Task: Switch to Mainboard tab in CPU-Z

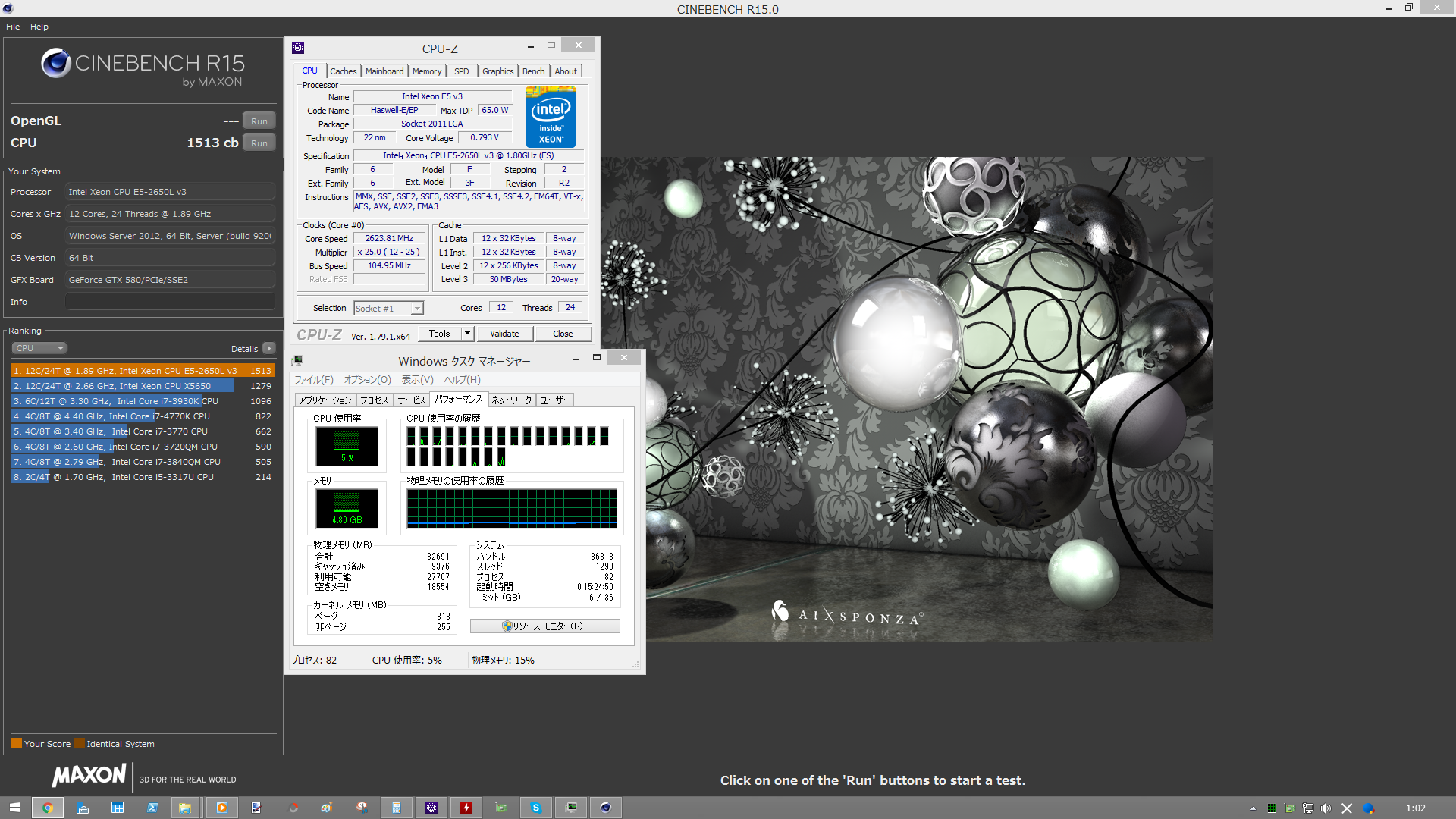Action: pos(384,71)
